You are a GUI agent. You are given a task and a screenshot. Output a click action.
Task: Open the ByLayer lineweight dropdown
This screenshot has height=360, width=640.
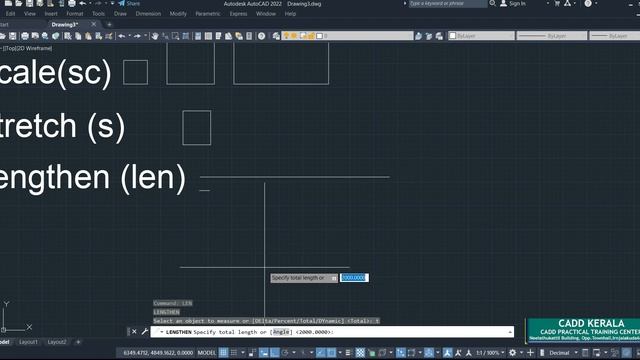(x=615, y=36)
